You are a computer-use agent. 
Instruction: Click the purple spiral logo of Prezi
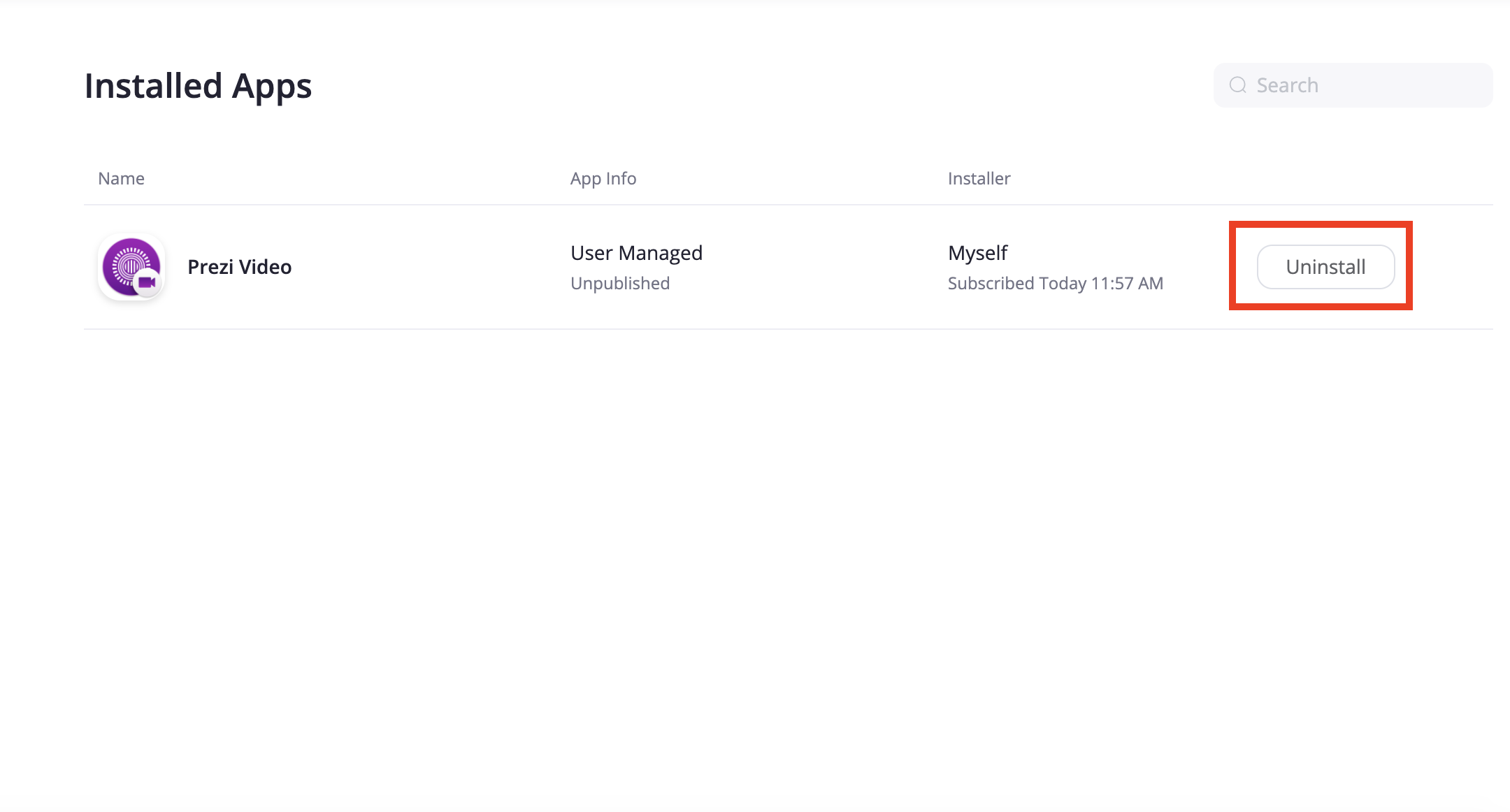tap(128, 263)
